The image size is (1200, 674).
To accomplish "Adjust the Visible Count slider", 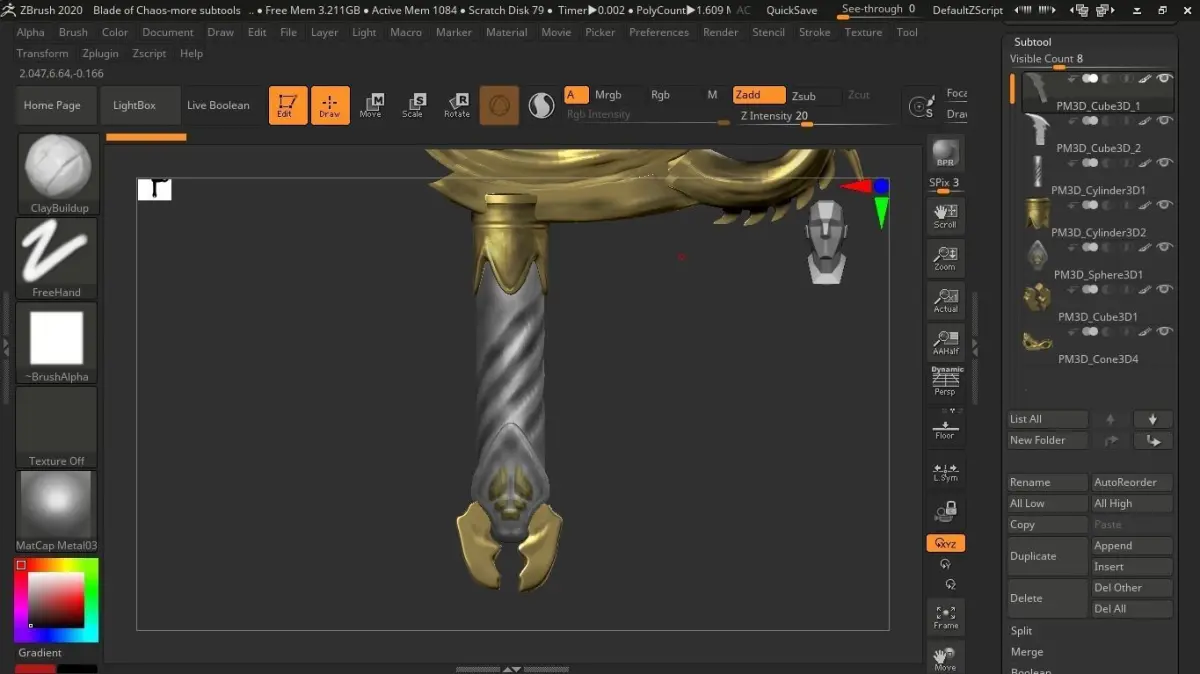I will click(1090, 61).
